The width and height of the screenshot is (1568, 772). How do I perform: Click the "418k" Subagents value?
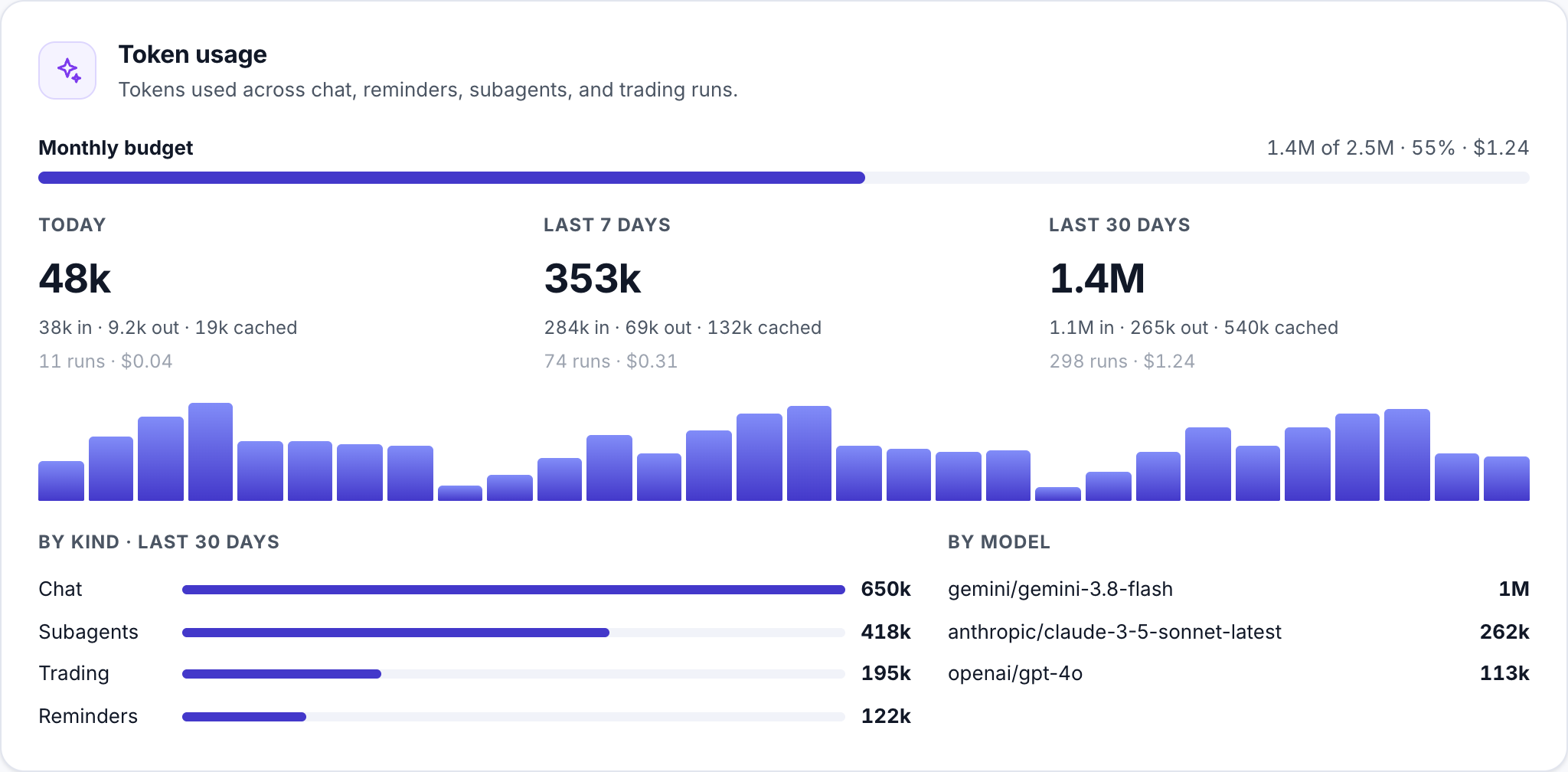pos(886,632)
